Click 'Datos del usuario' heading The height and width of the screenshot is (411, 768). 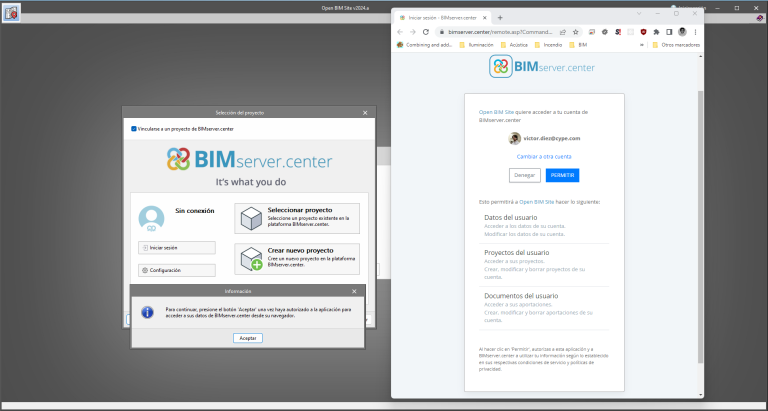(x=510, y=218)
